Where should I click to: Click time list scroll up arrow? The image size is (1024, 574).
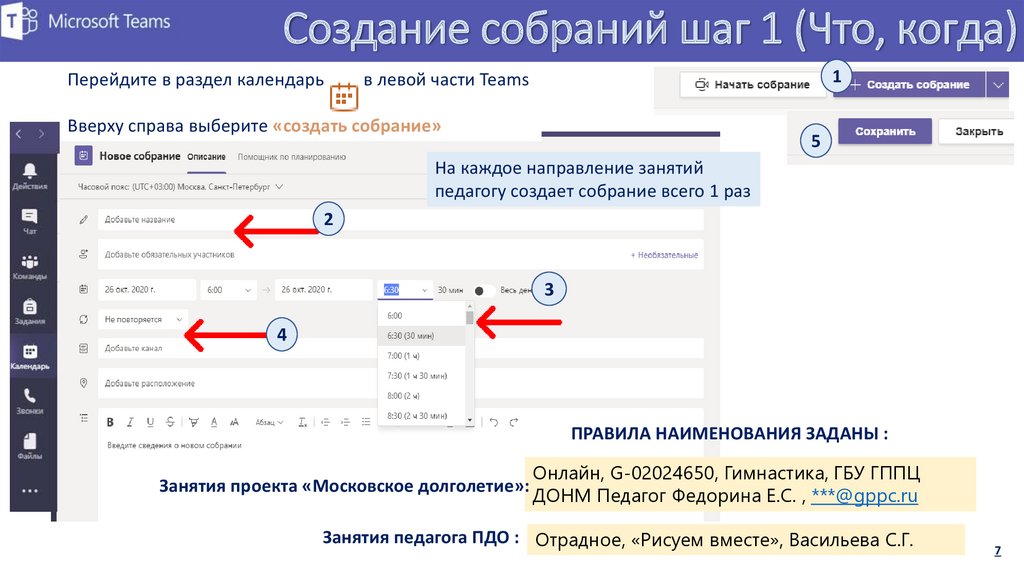[x=470, y=306]
